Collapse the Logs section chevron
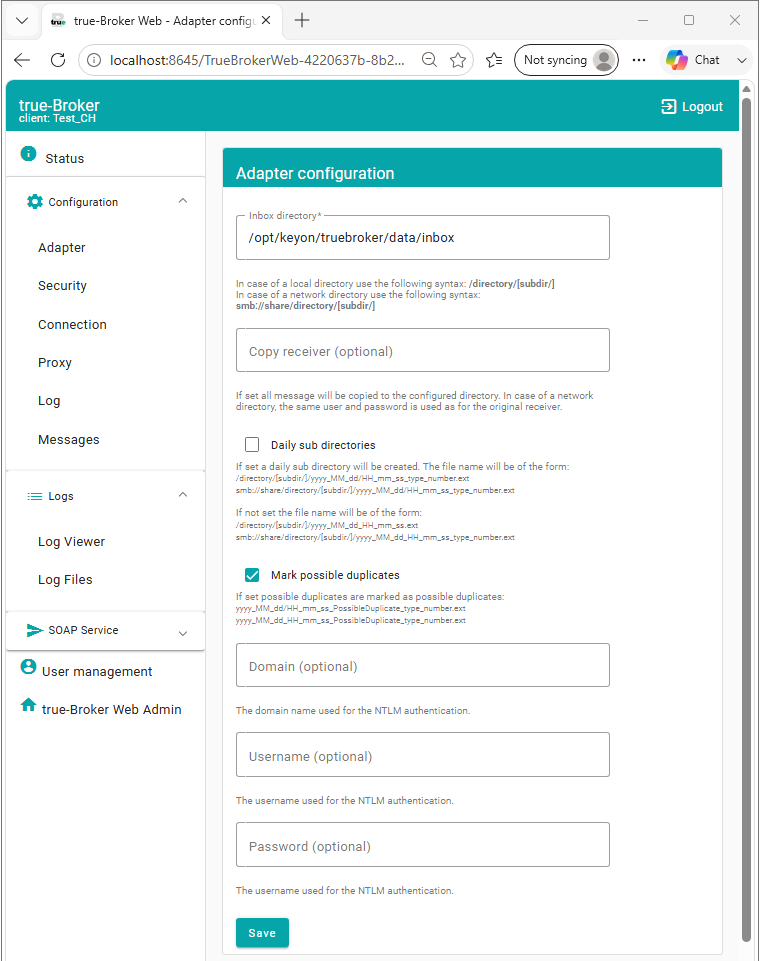 (183, 495)
